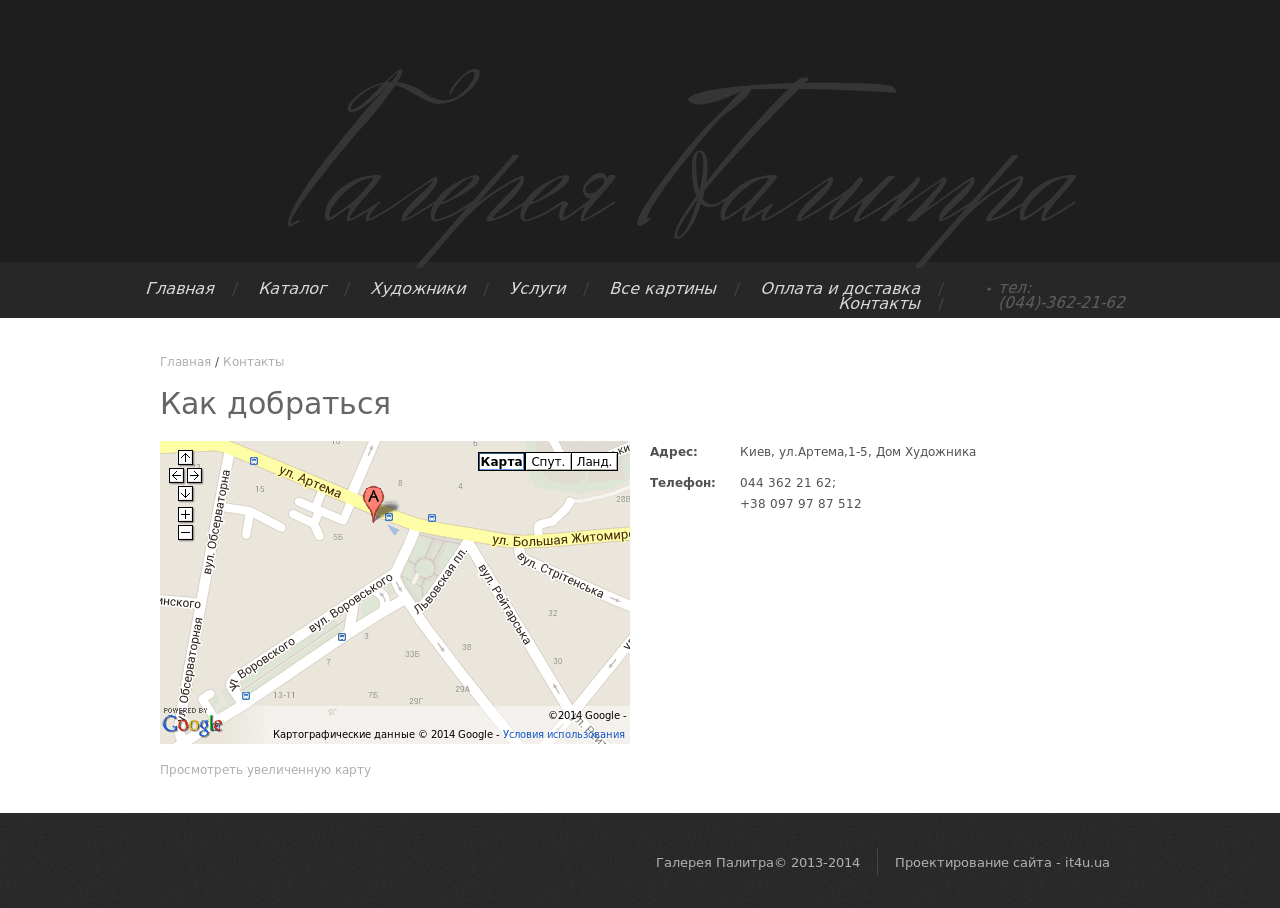Switch map to Спут. satellite view
The image size is (1280, 908).
coord(548,462)
